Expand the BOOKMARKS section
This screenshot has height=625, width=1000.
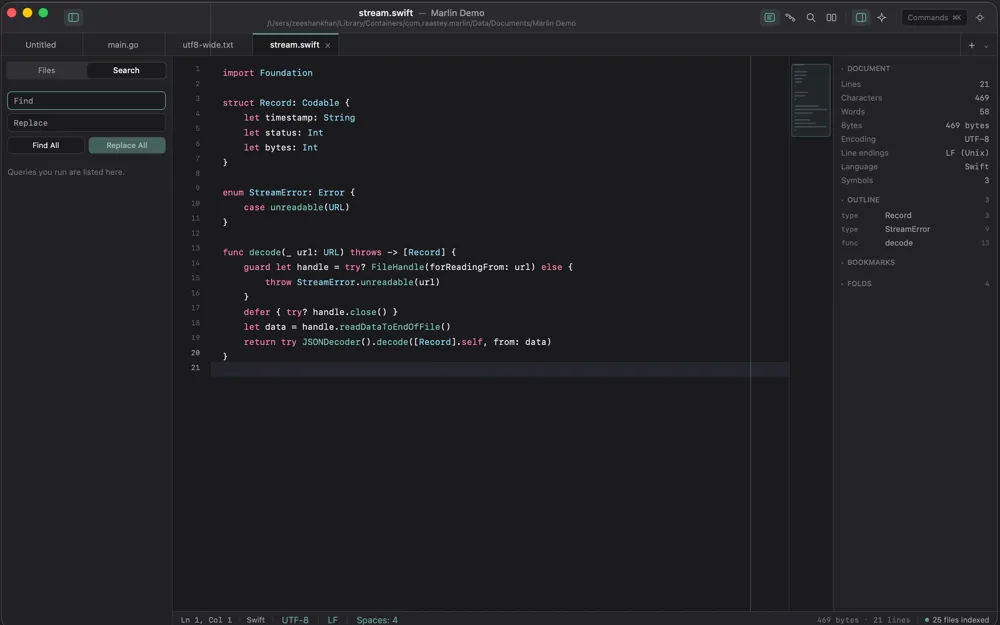[870, 262]
